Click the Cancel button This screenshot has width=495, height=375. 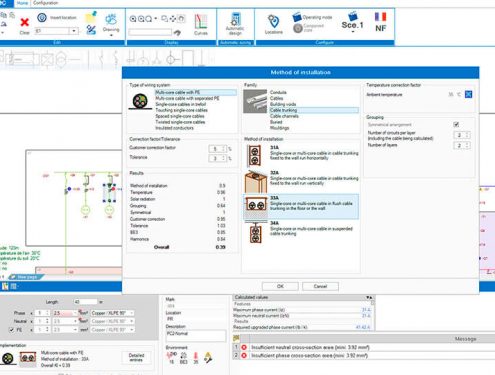(x=320, y=286)
